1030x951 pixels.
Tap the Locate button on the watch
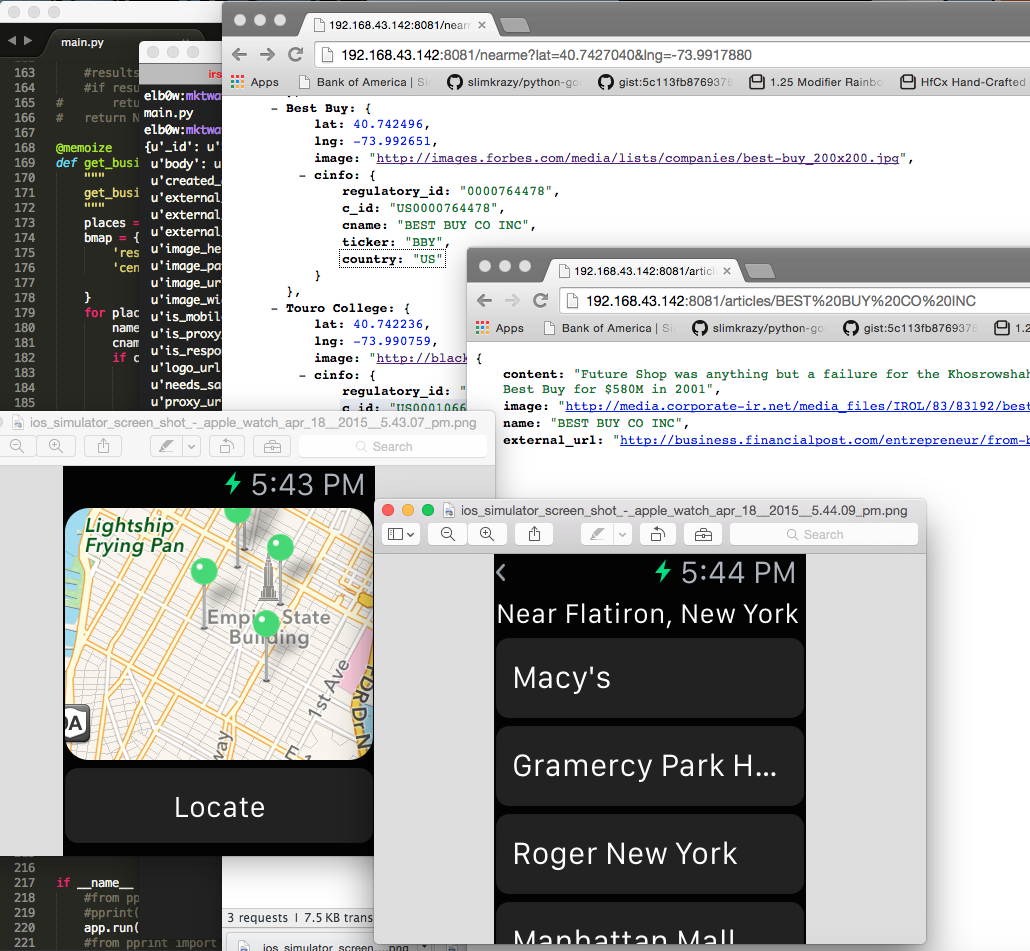tap(219, 807)
